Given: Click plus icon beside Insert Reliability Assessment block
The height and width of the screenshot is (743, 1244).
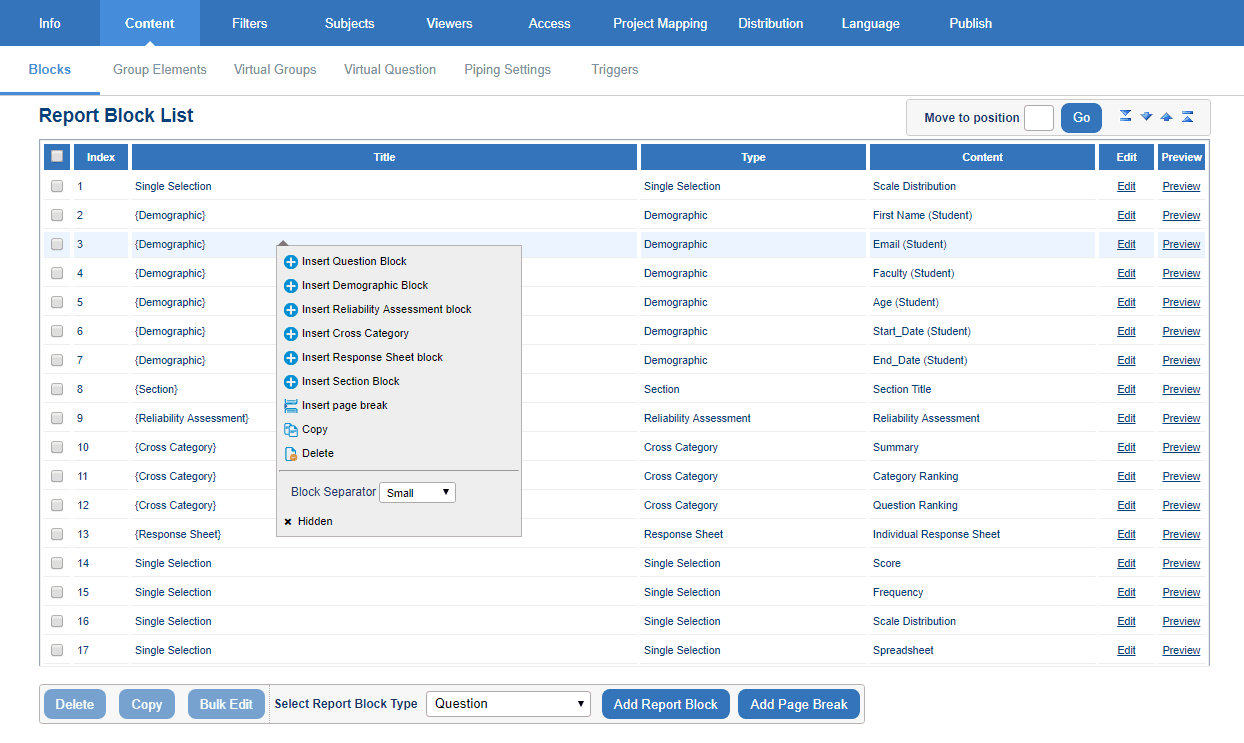Looking at the screenshot, I should [x=291, y=310].
